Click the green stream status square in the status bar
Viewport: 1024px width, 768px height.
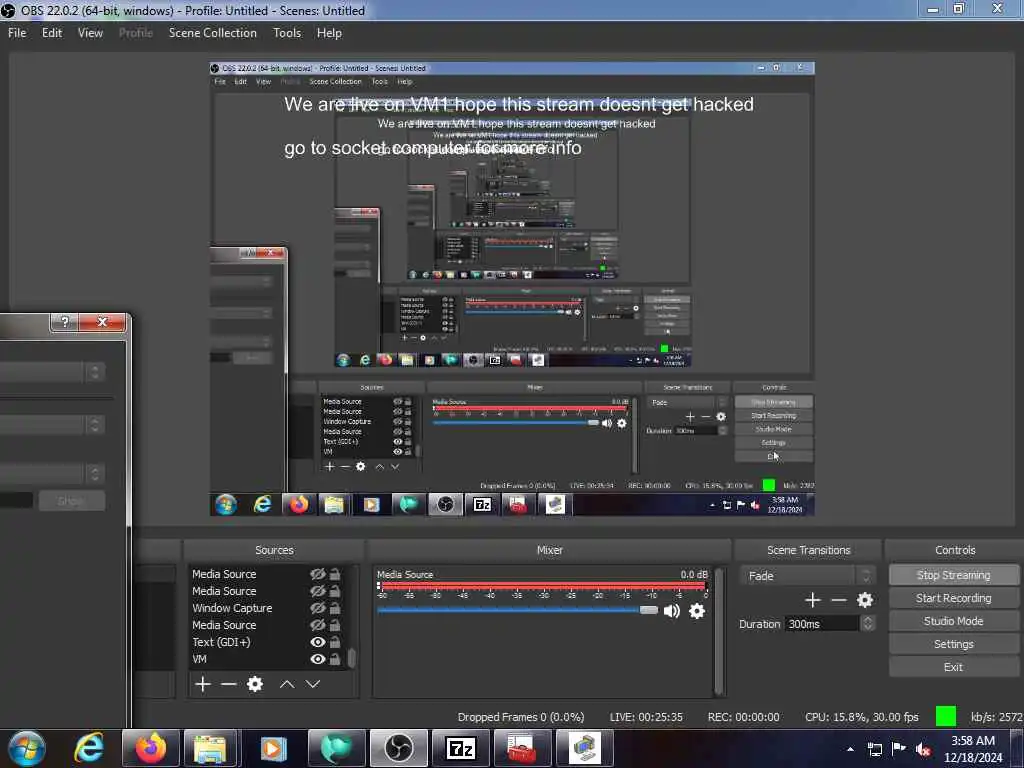coord(946,716)
